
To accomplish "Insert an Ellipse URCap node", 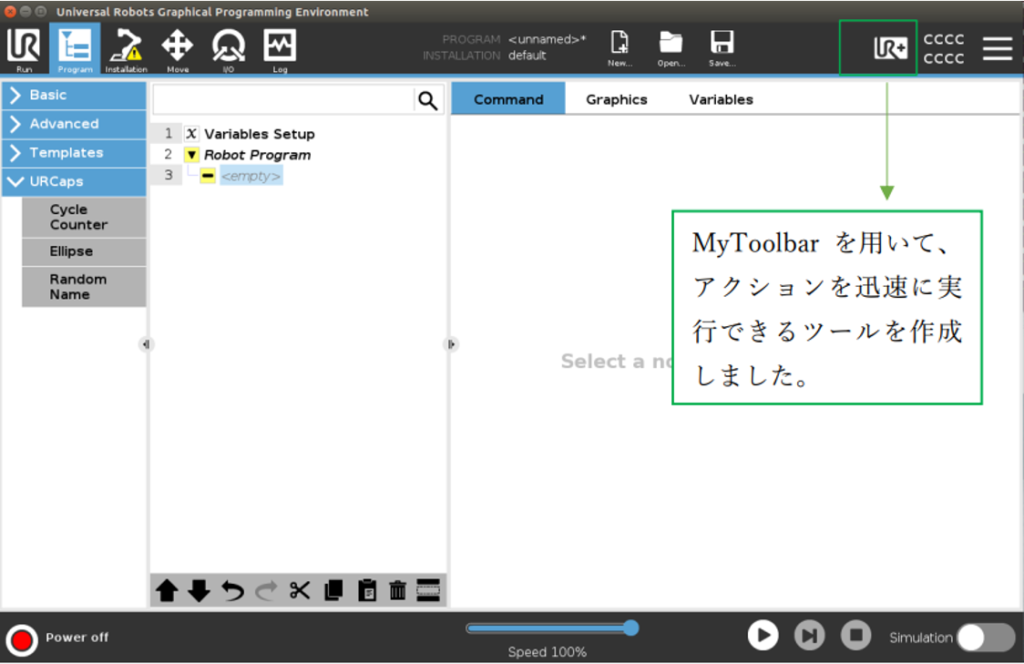I will coord(84,251).
